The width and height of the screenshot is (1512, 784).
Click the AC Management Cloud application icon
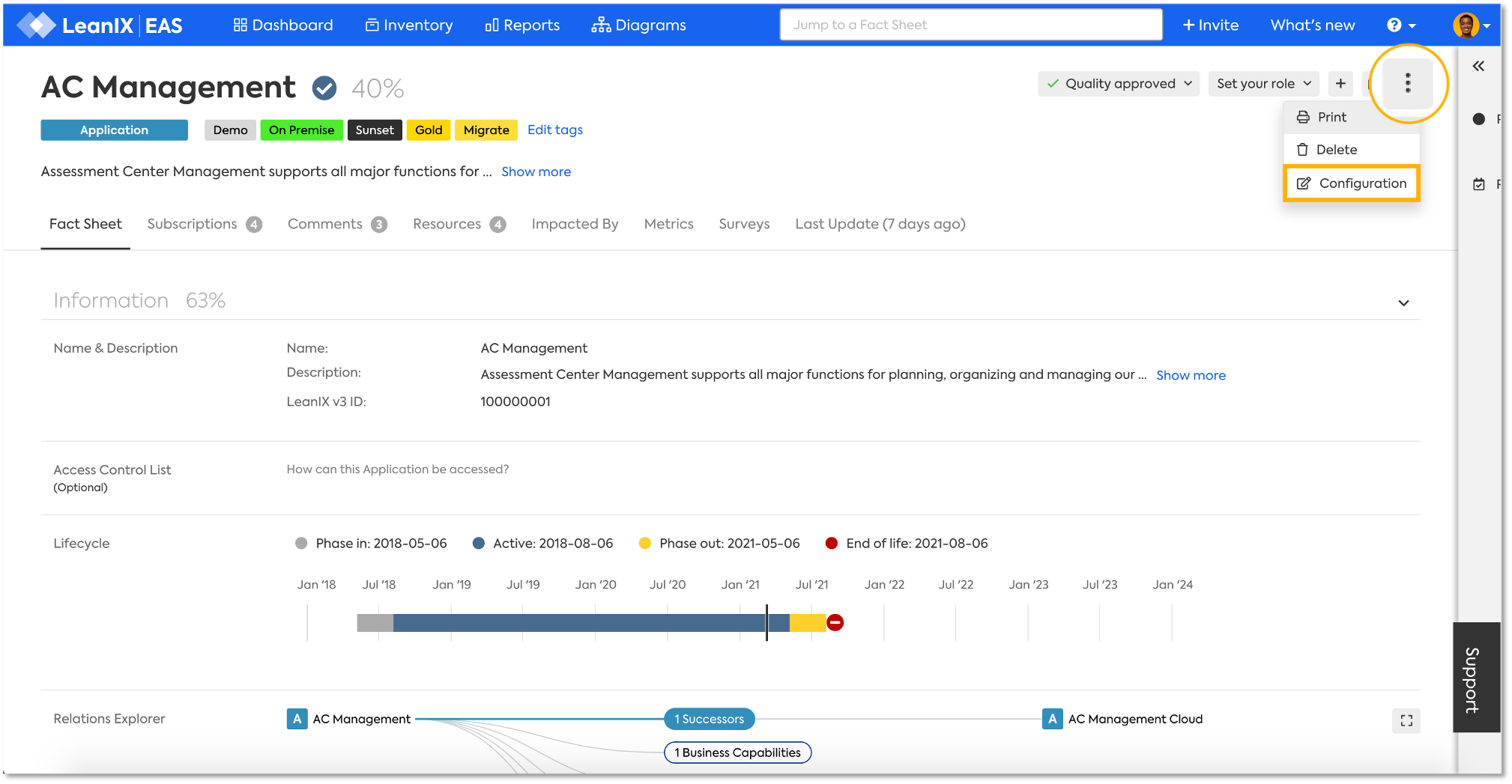pos(1052,719)
